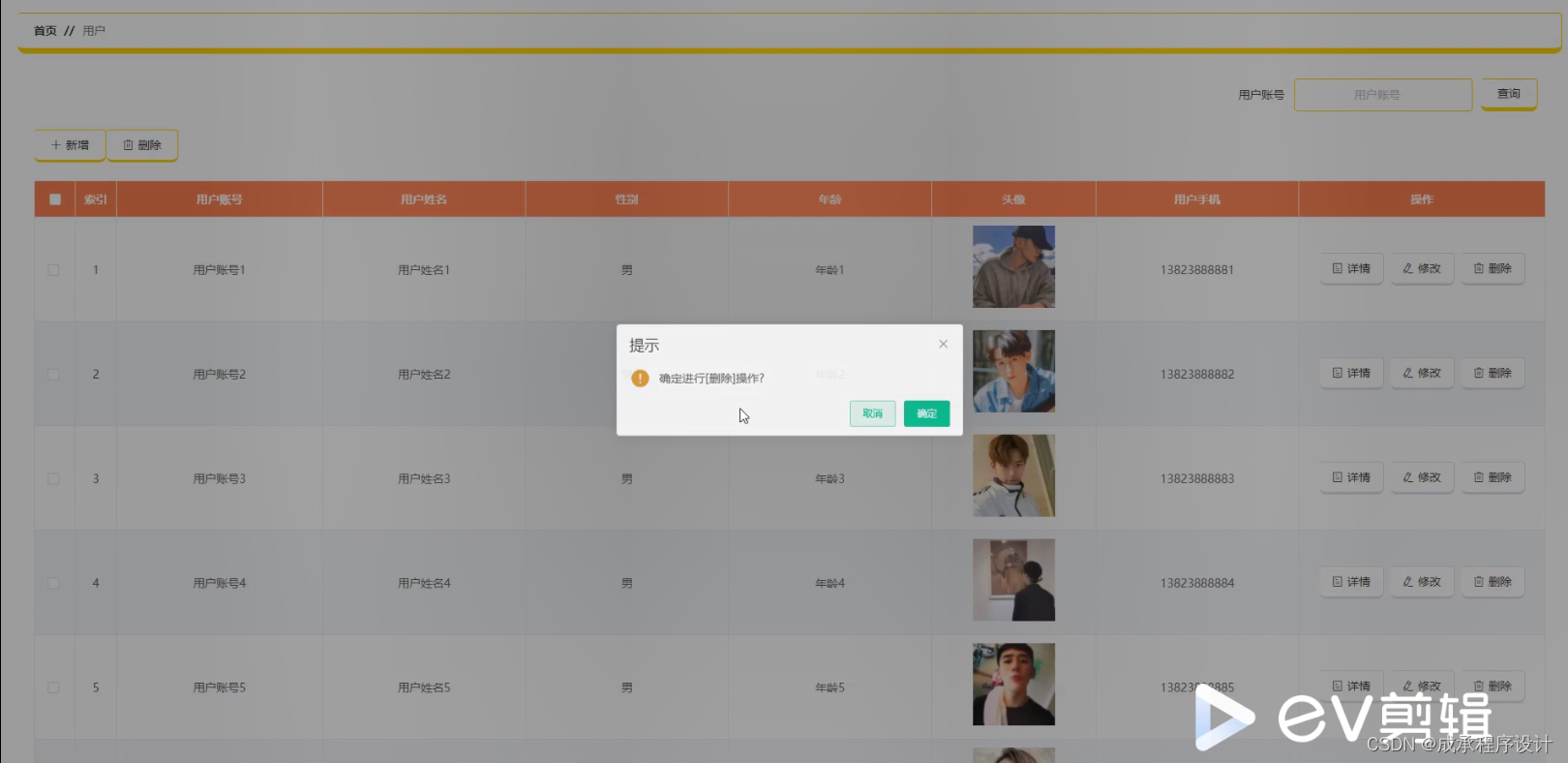Image resolution: width=1568 pixels, height=763 pixels.
Task: Cancel the delete dialog with 取消
Action: pyautogui.click(x=872, y=413)
